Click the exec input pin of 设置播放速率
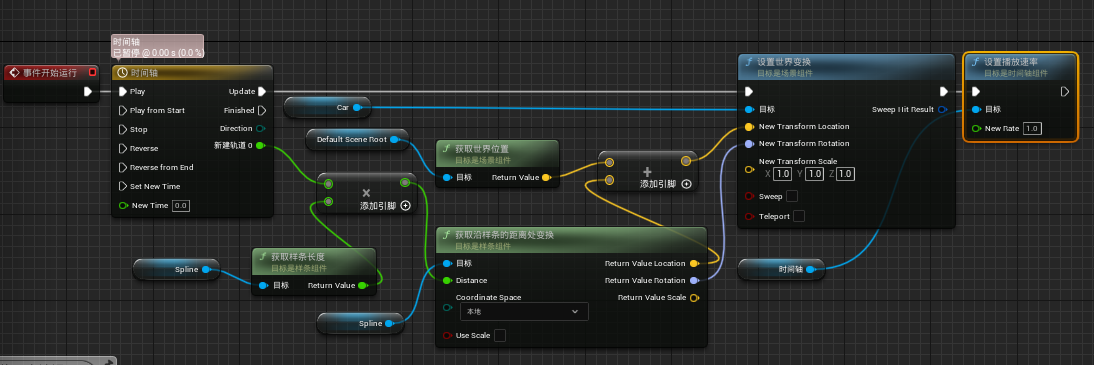Image resolution: width=1094 pixels, height=365 pixels. [x=976, y=91]
